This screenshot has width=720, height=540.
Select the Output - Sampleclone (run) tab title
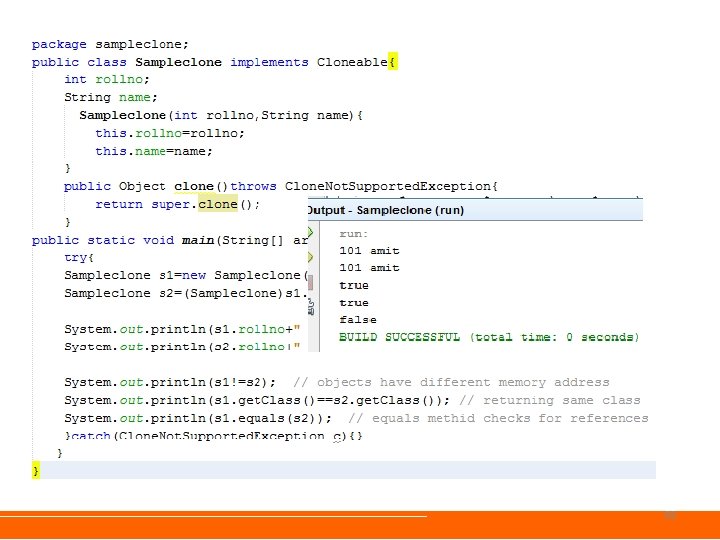click(385, 210)
